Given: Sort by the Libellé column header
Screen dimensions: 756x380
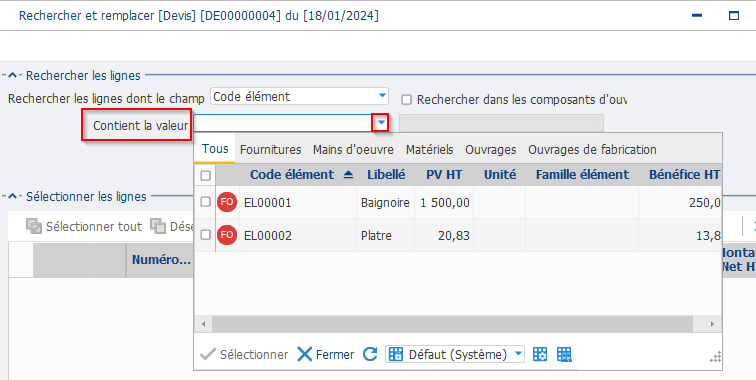Looking at the screenshot, I should [386, 175].
